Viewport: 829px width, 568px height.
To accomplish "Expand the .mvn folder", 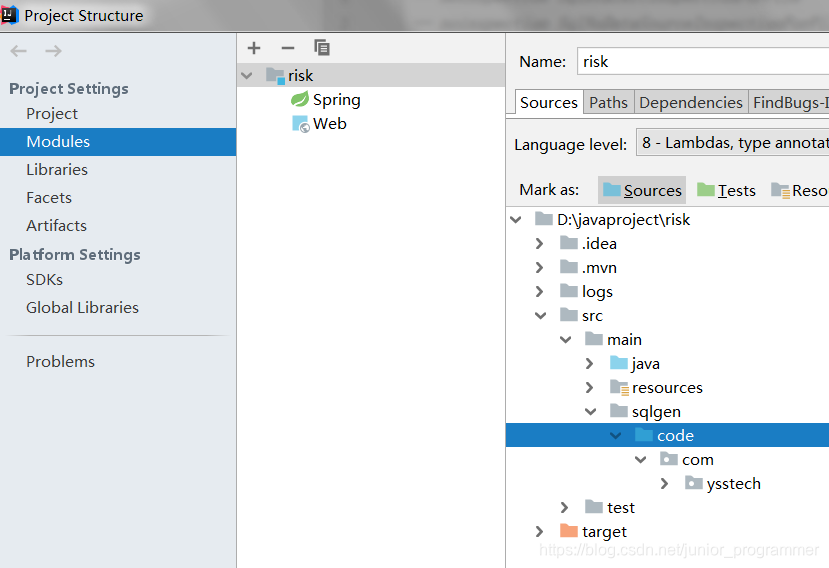I will (x=539, y=267).
